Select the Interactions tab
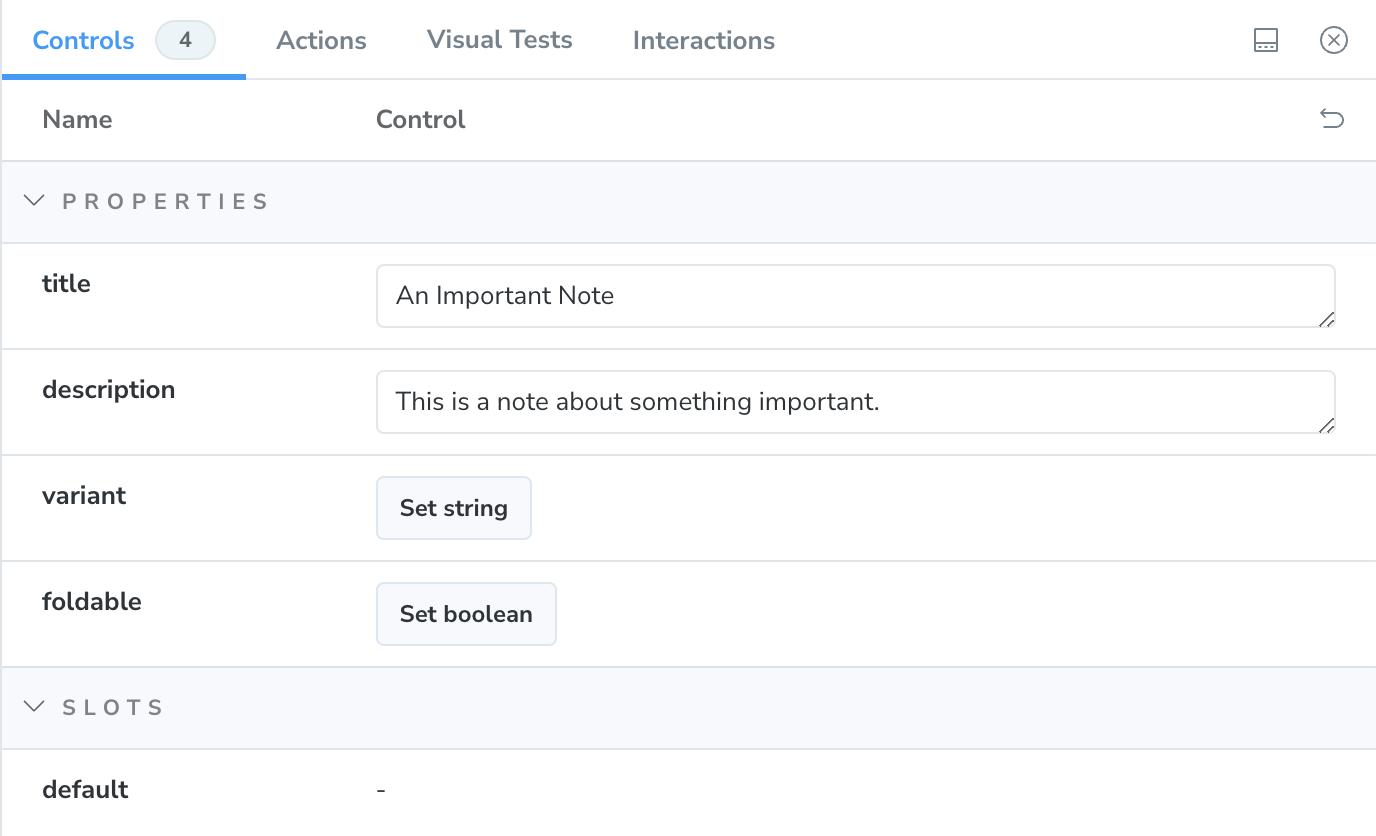The width and height of the screenshot is (1376, 836). coord(703,41)
